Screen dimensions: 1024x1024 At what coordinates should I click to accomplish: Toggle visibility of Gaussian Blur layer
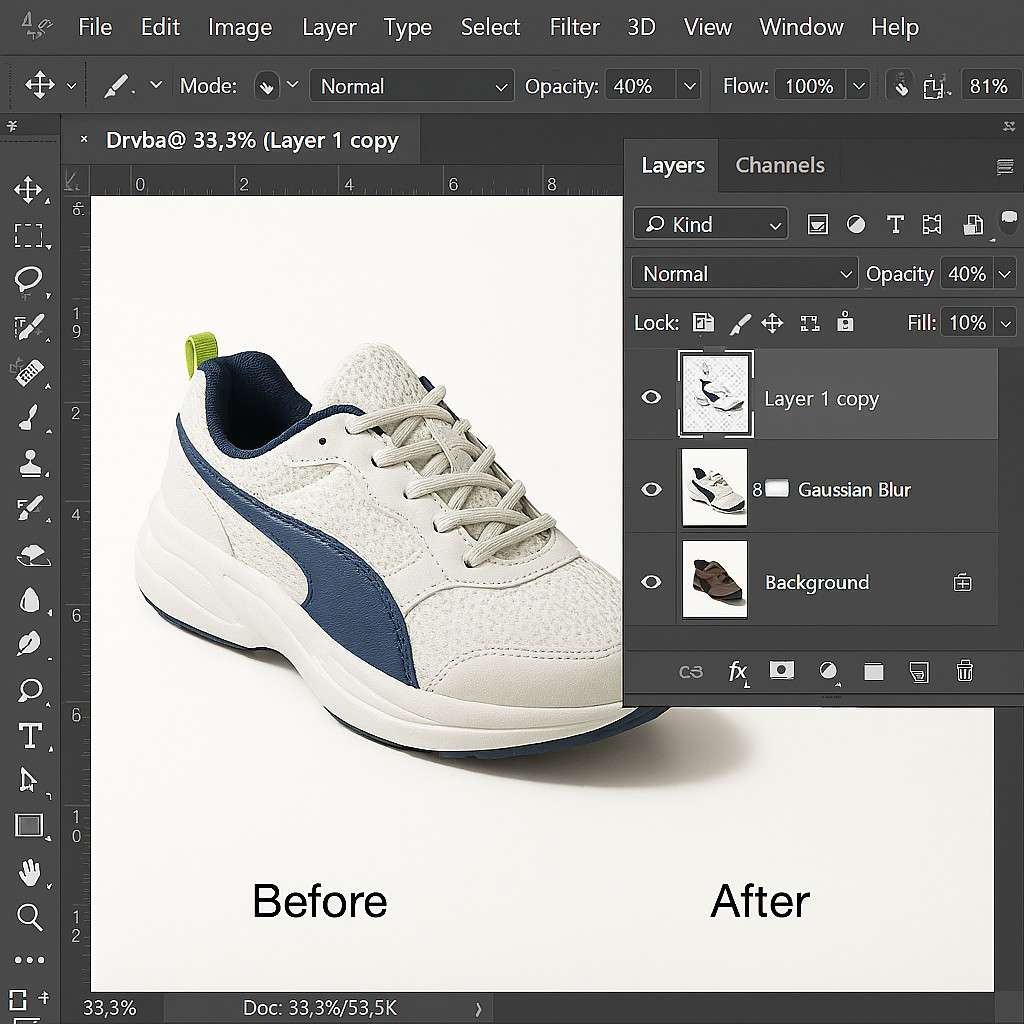(x=651, y=489)
